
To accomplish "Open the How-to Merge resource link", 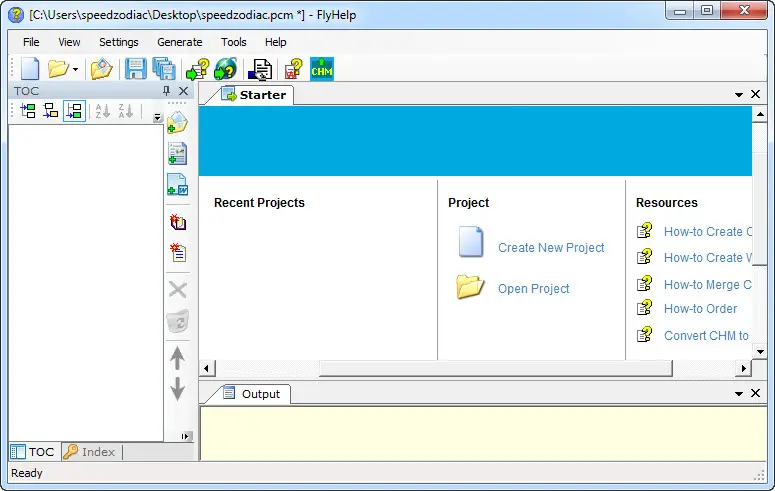I will [708, 285].
